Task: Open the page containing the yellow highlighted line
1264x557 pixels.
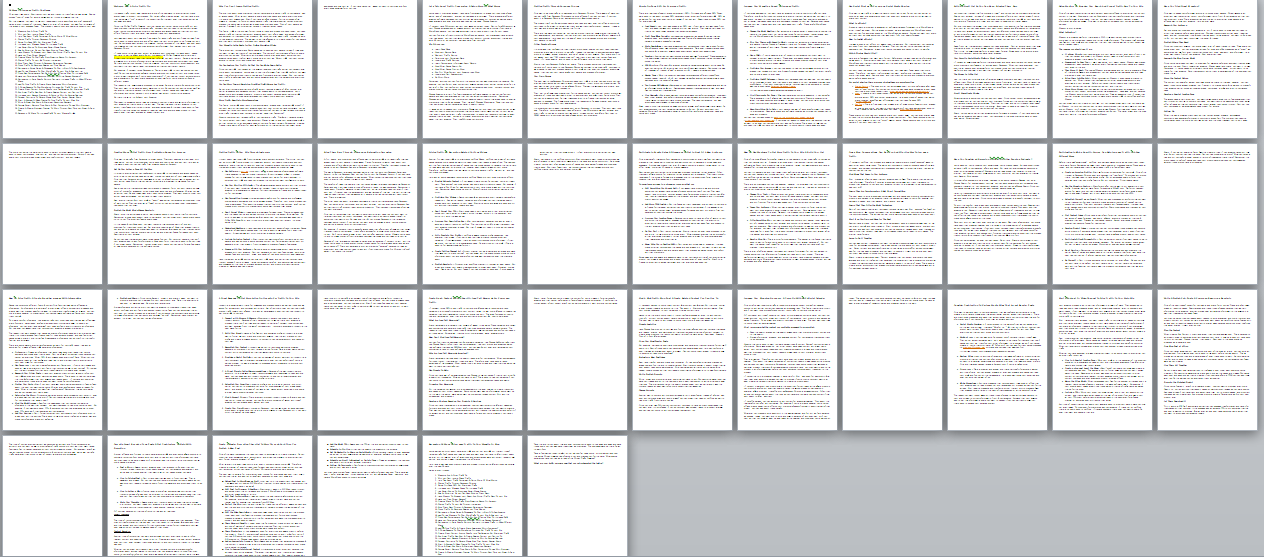Action: point(157,69)
